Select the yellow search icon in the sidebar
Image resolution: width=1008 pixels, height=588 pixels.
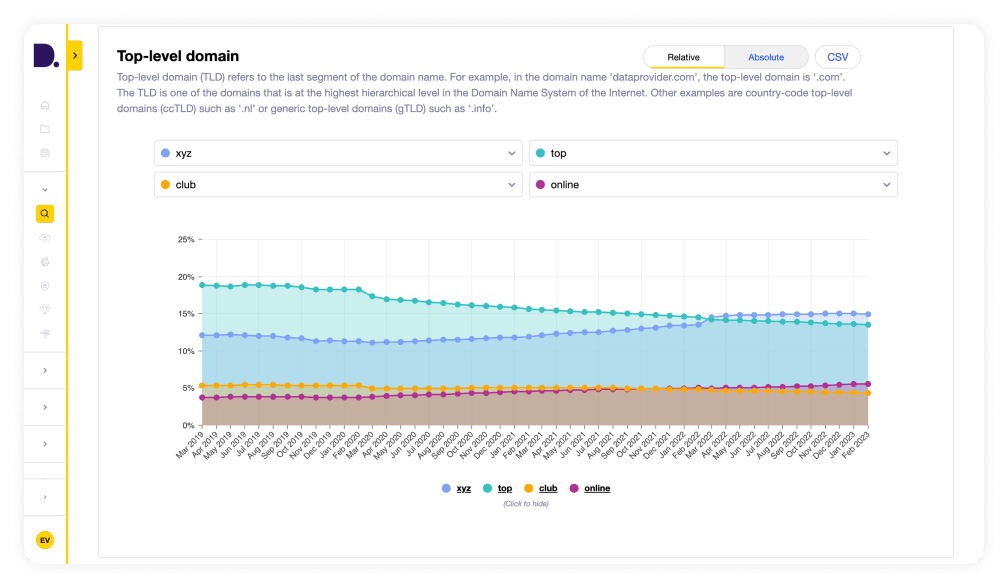point(45,213)
